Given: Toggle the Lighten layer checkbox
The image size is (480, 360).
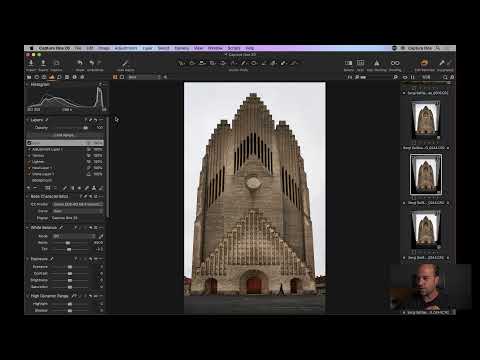Looking at the screenshot, I should pos(29,162).
